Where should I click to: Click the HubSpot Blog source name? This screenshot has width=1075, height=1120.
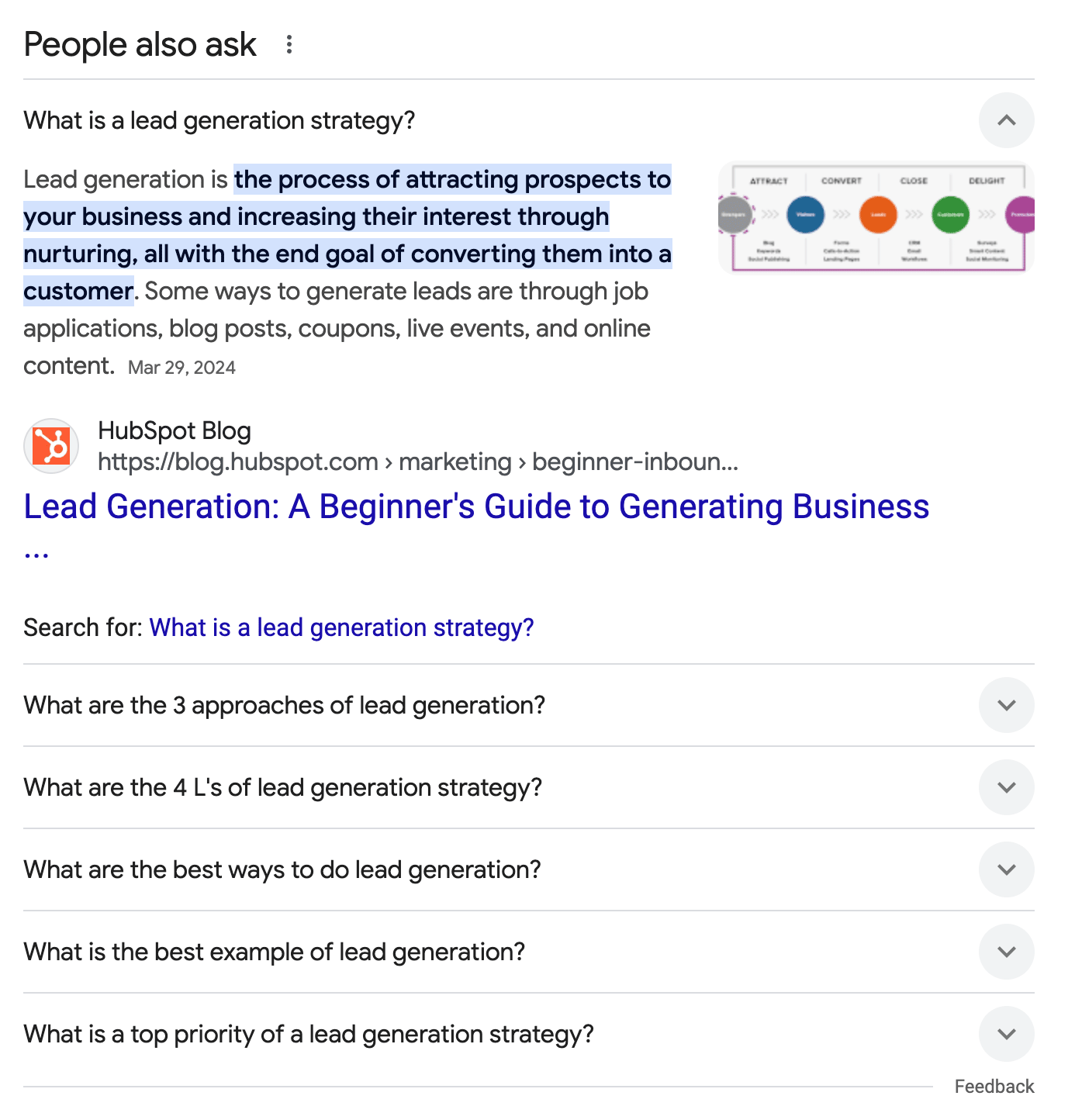pyautogui.click(x=175, y=430)
